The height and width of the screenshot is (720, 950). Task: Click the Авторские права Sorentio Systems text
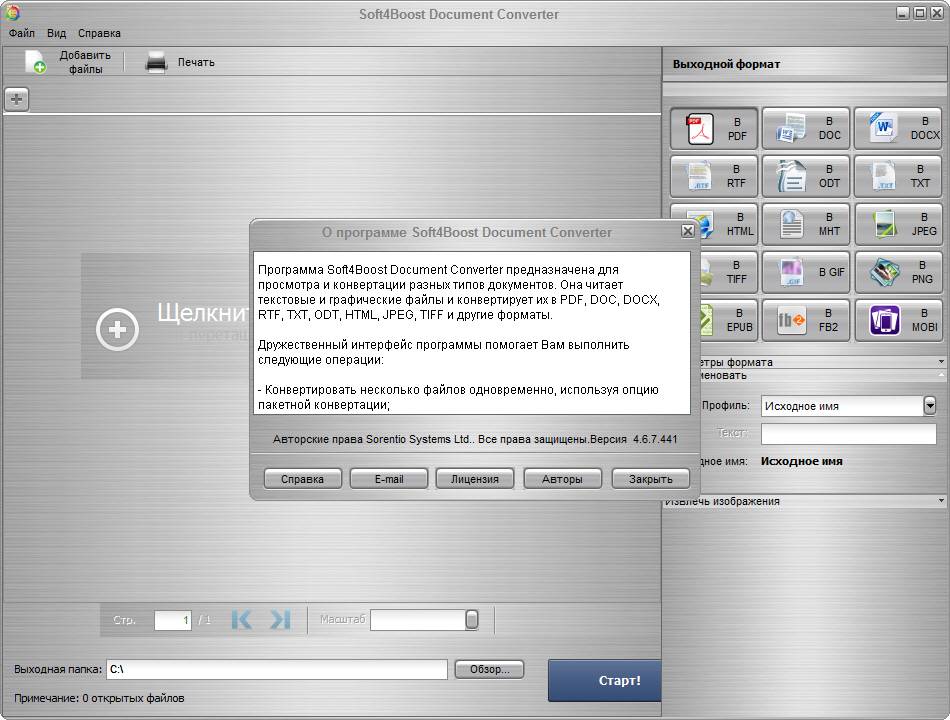click(475, 439)
